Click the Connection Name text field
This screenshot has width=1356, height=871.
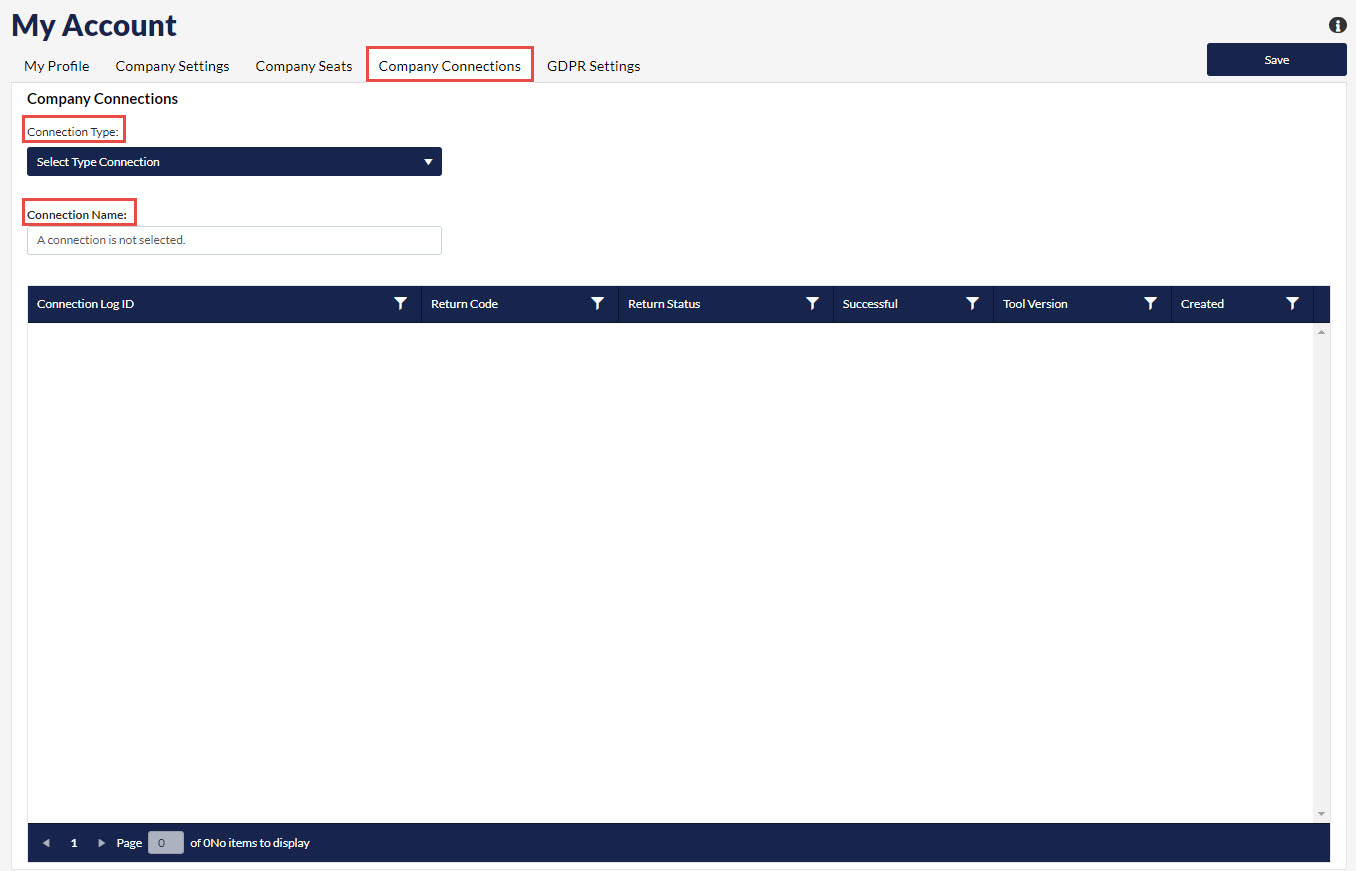click(234, 240)
